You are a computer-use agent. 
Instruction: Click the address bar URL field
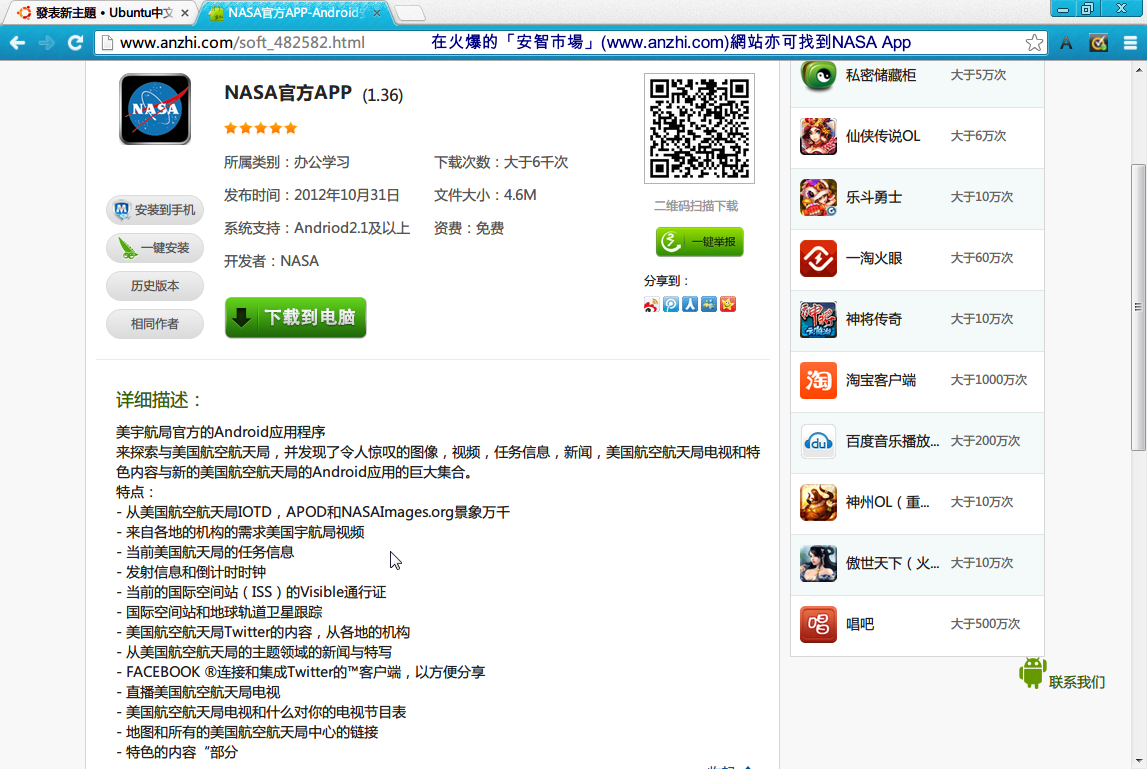pyautogui.click(x=571, y=42)
